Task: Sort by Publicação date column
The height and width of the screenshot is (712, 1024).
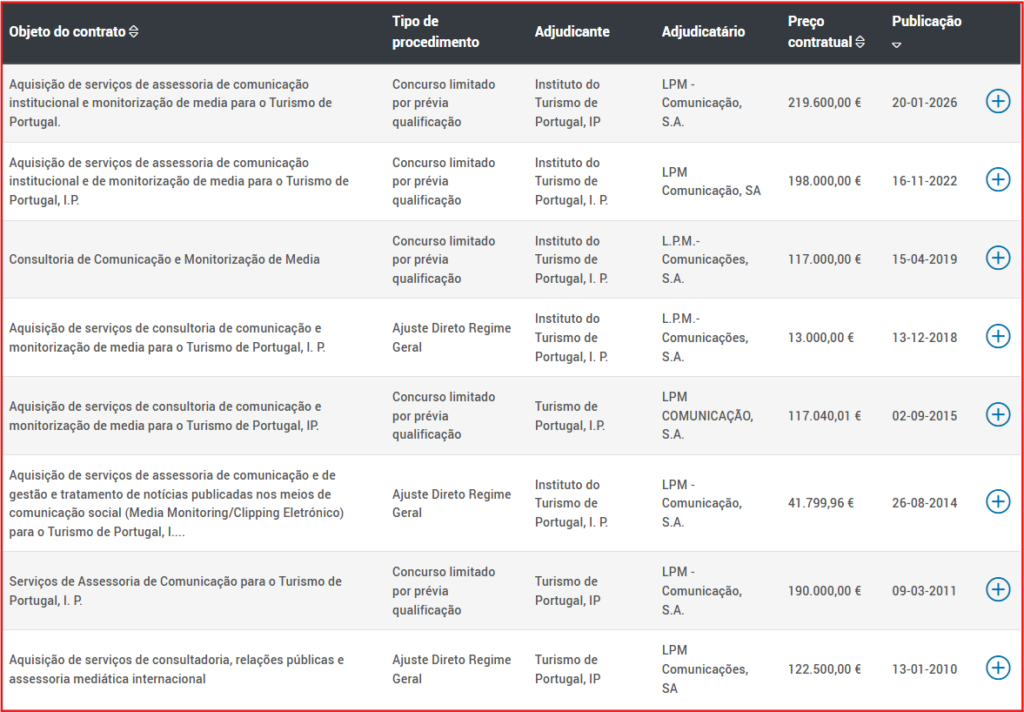Action: (926, 22)
